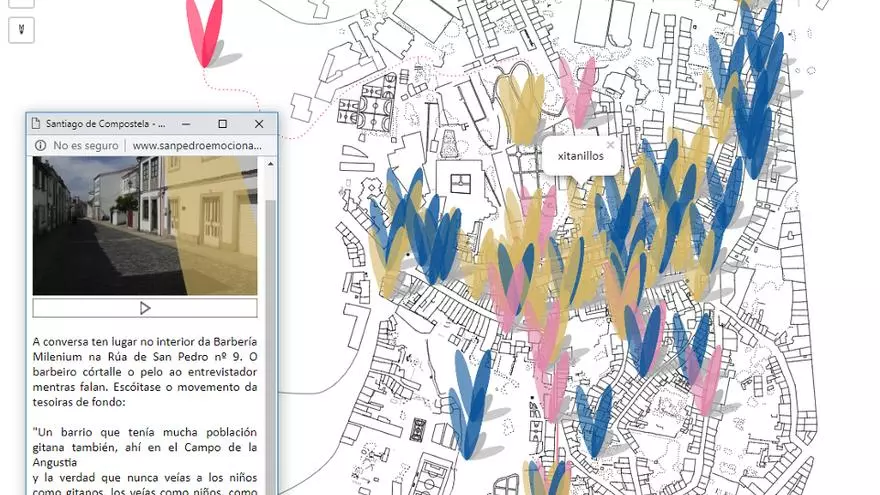
Task: Click the xitanillos tooltip label
Action: pos(581,157)
